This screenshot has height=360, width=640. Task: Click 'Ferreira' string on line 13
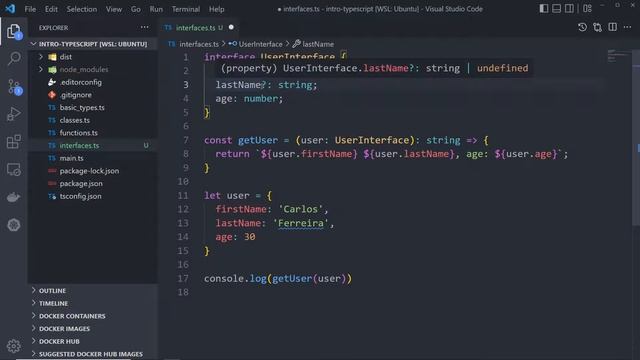(301, 223)
